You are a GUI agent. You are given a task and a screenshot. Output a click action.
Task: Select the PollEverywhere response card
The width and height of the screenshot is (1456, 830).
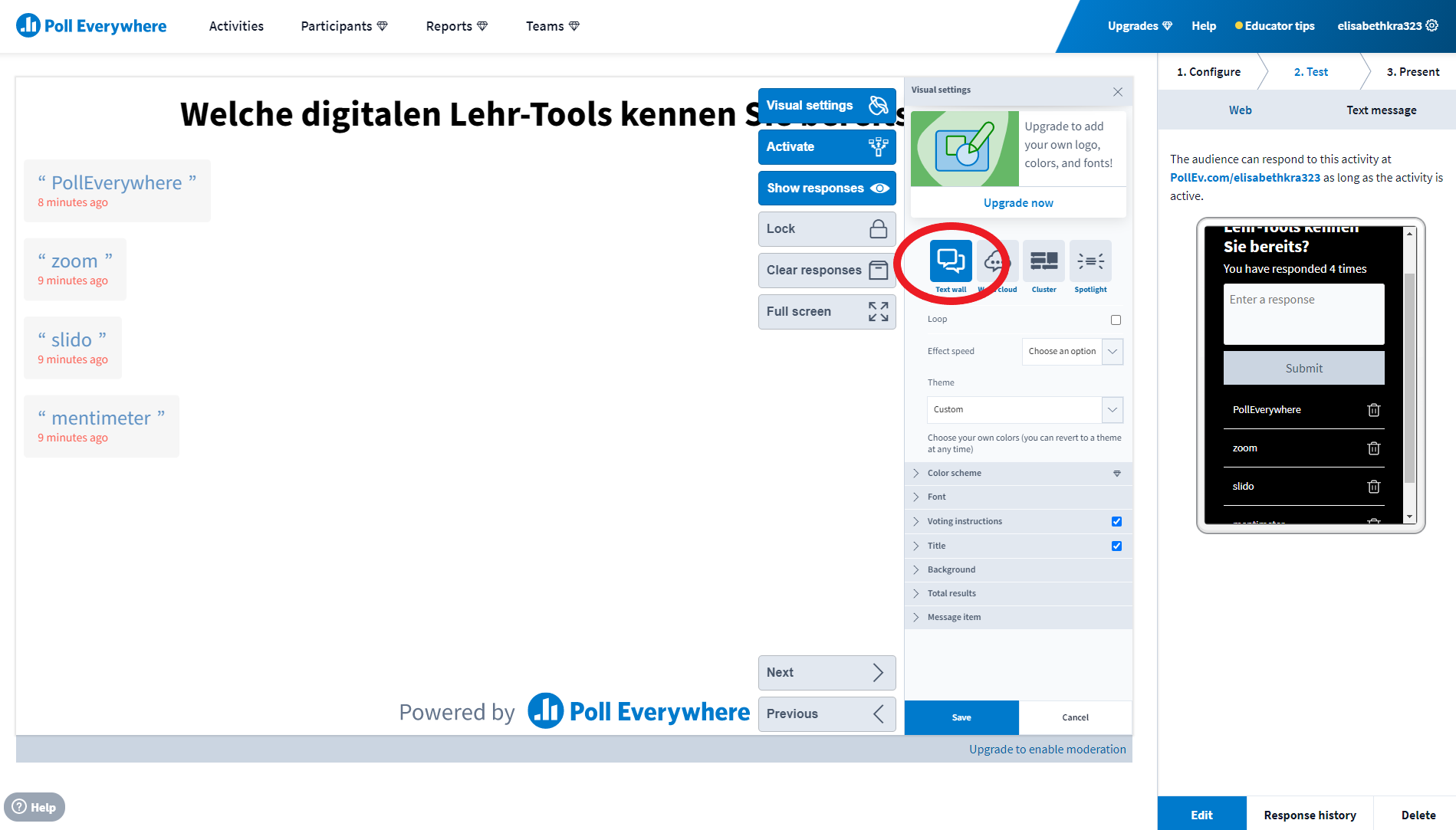(x=117, y=191)
